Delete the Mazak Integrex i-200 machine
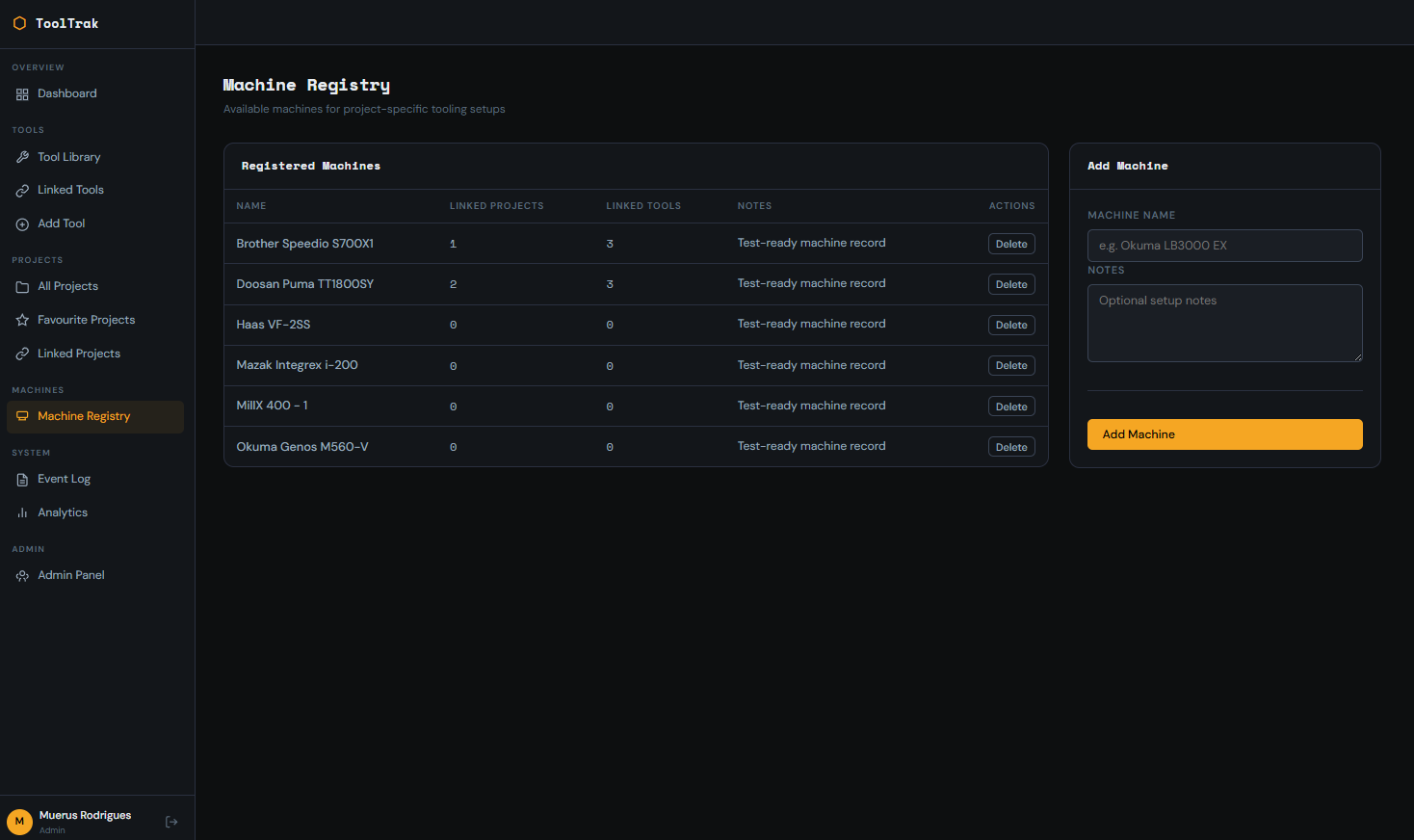Screen dimensions: 1414x840 tap(1011, 365)
